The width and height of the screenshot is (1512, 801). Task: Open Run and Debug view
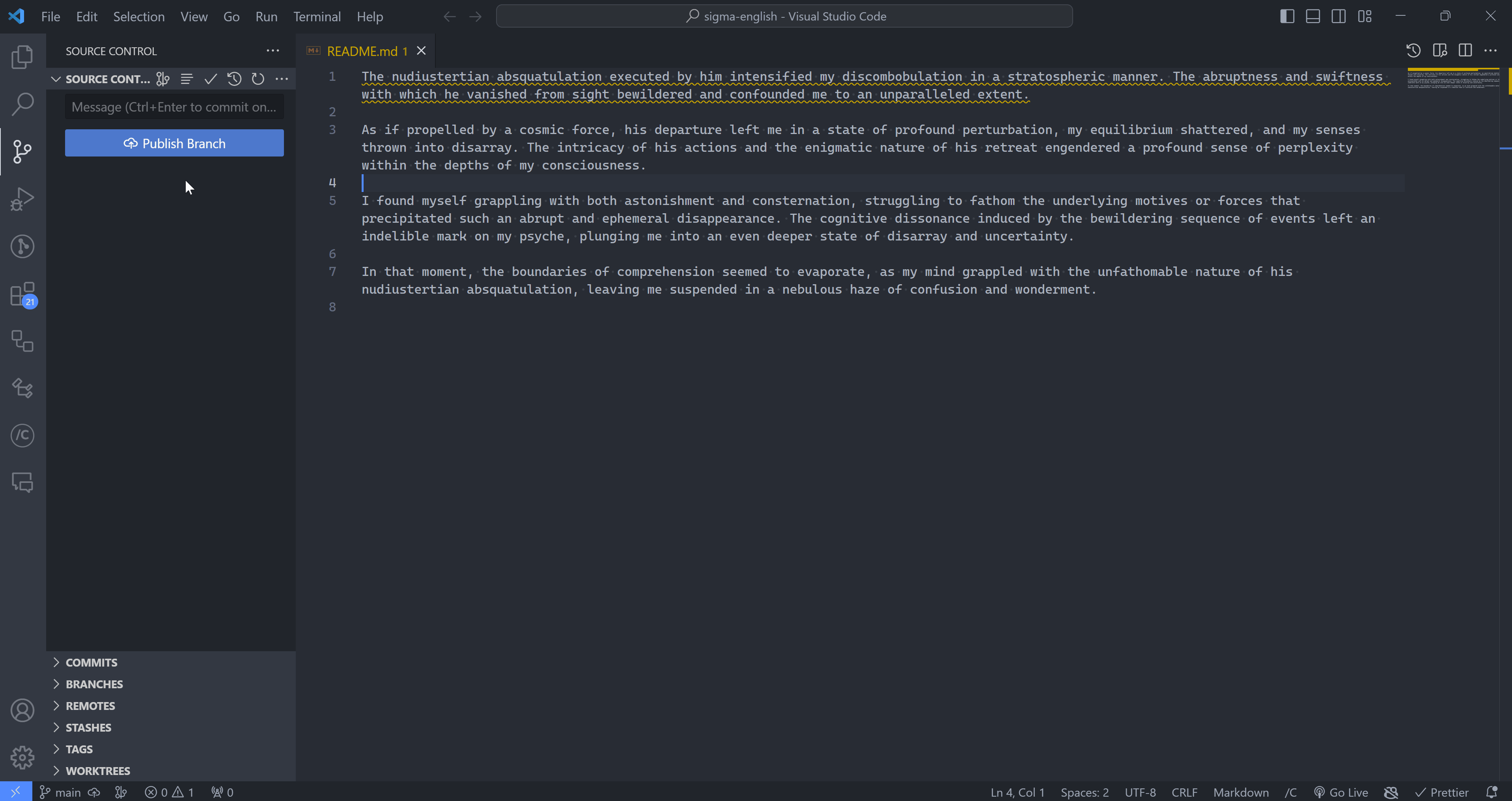[22, 199]
